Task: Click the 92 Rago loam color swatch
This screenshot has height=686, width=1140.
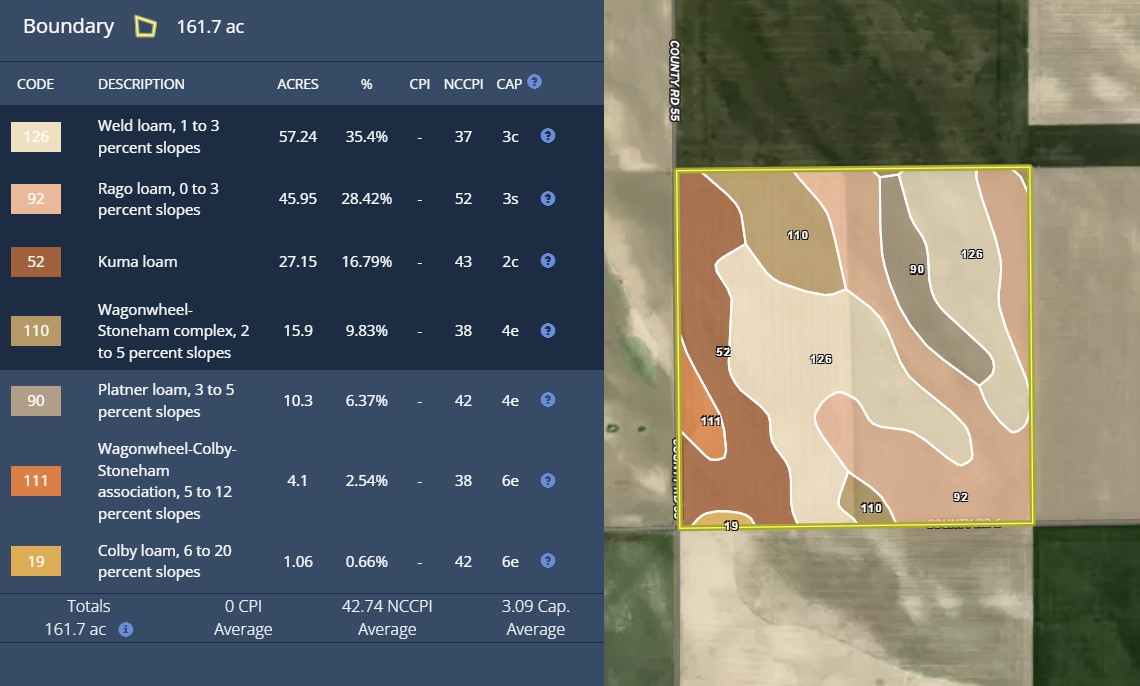Action: 36,199
